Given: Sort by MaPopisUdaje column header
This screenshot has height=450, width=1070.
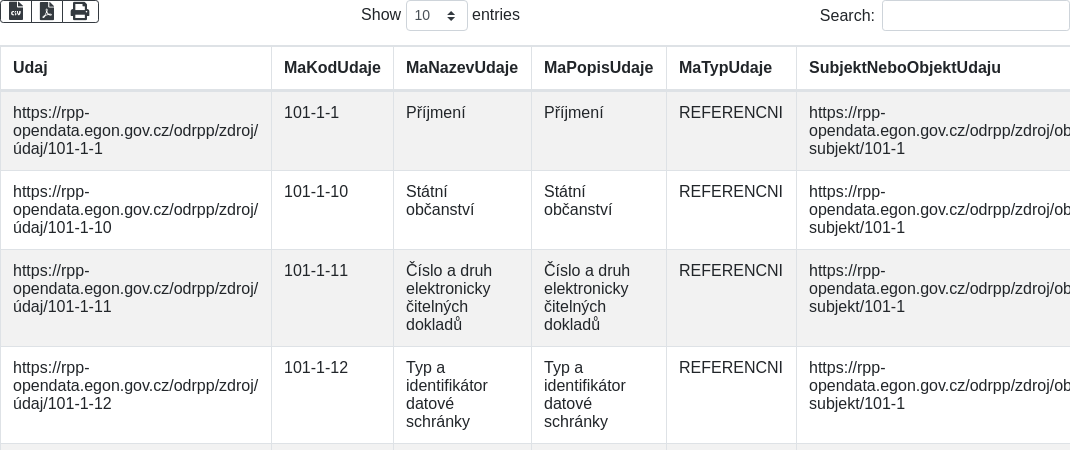Looking at the screenshot, I should [x=598, y=68].
